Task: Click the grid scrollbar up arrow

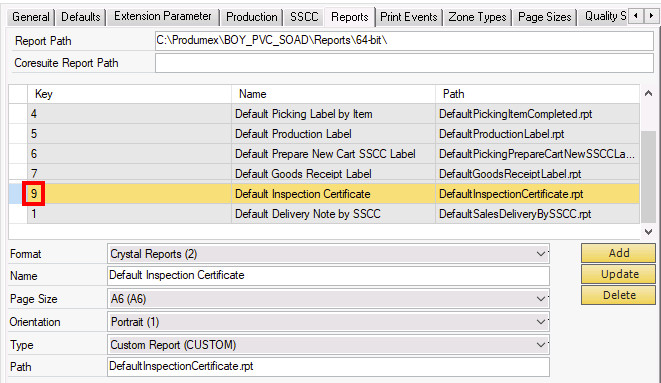Action: 648,94
